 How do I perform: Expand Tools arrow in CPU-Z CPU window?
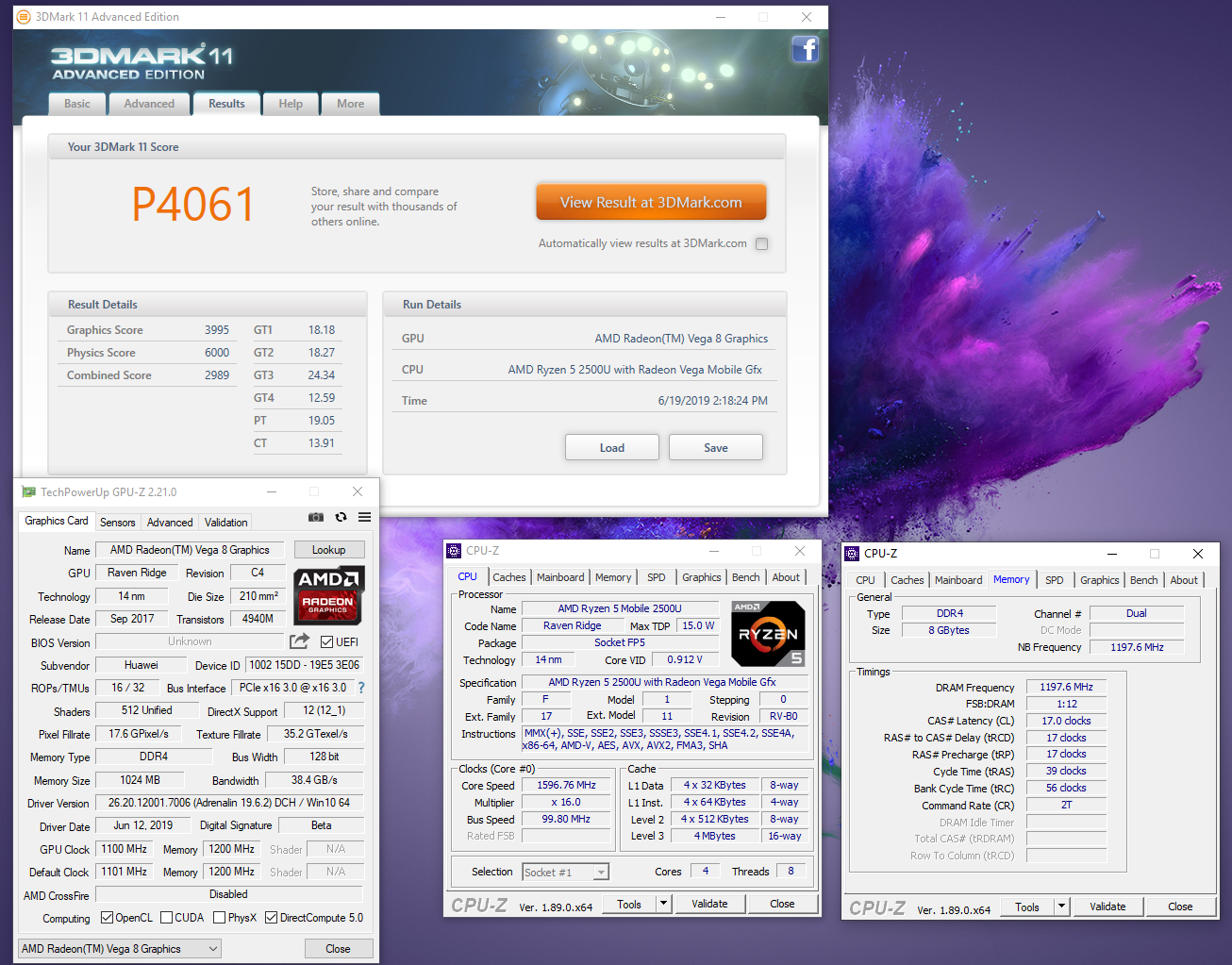[664, 904]
